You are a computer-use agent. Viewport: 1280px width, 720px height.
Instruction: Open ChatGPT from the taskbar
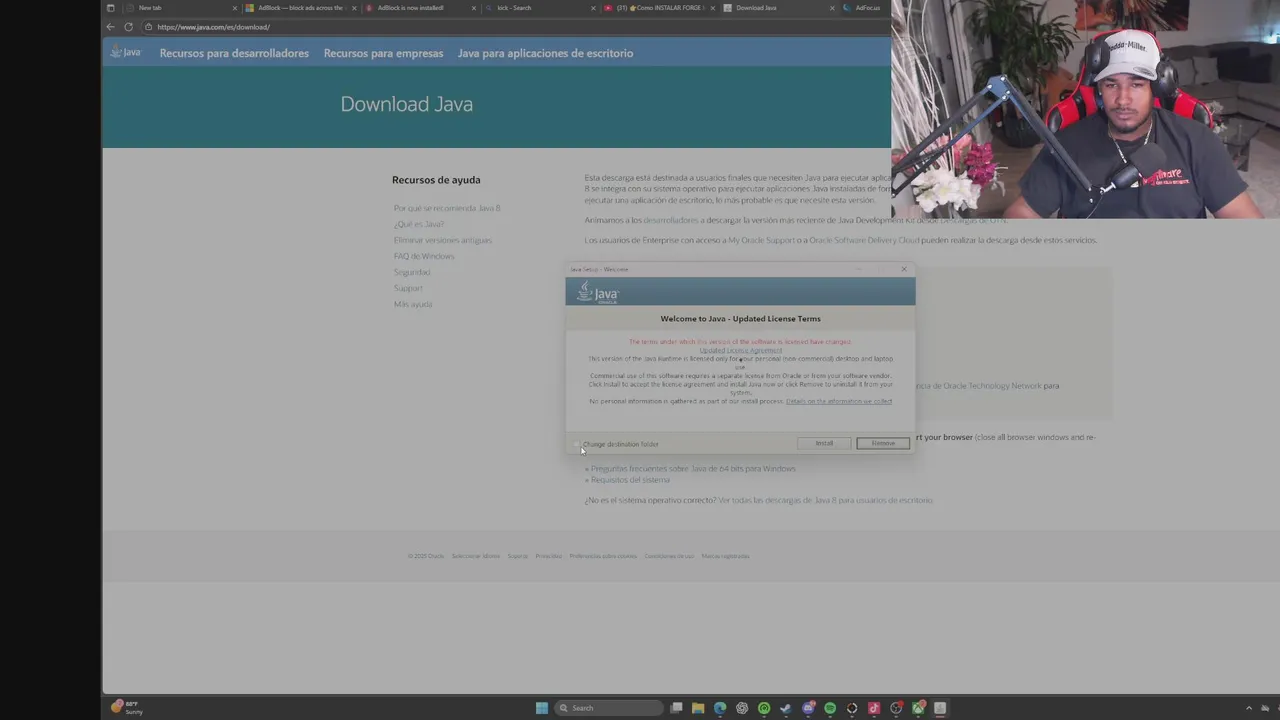click(x=742, y=708)
